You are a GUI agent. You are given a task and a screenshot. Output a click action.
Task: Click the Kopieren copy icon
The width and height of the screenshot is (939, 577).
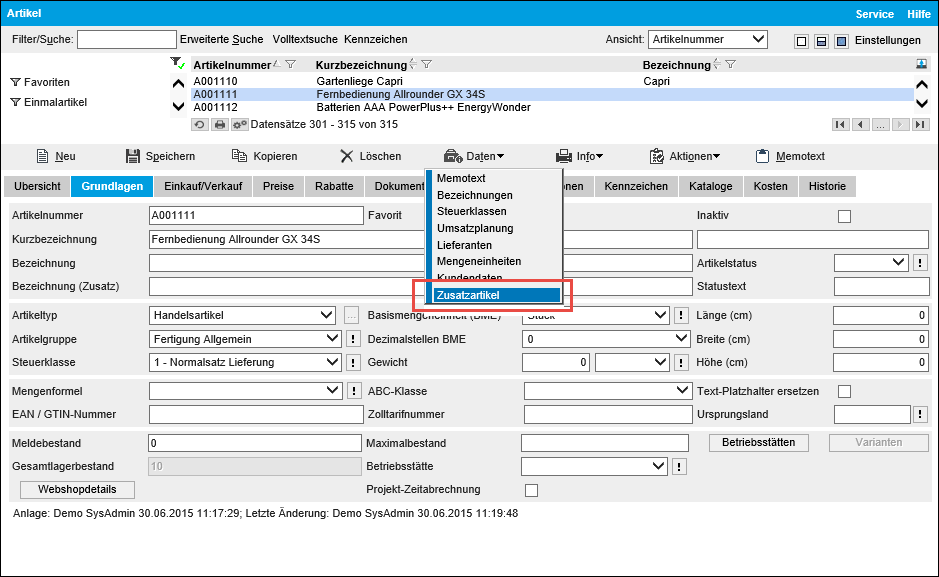[x=240, y=156]
